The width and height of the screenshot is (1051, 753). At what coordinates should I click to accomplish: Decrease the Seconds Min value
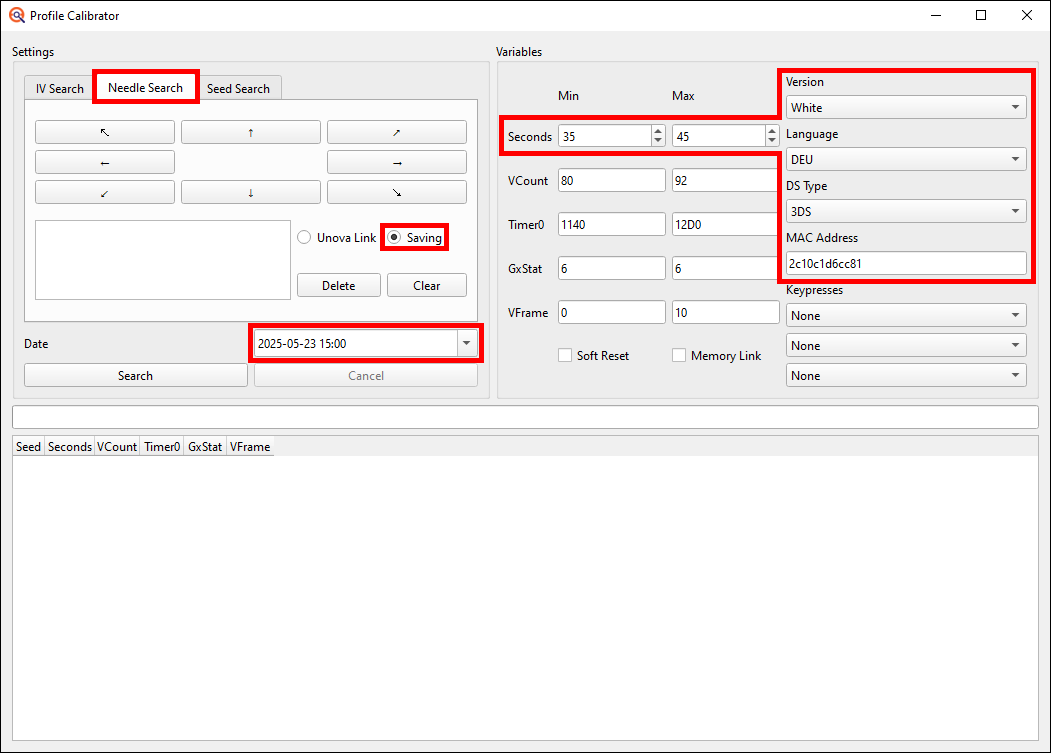coord(658,141)
